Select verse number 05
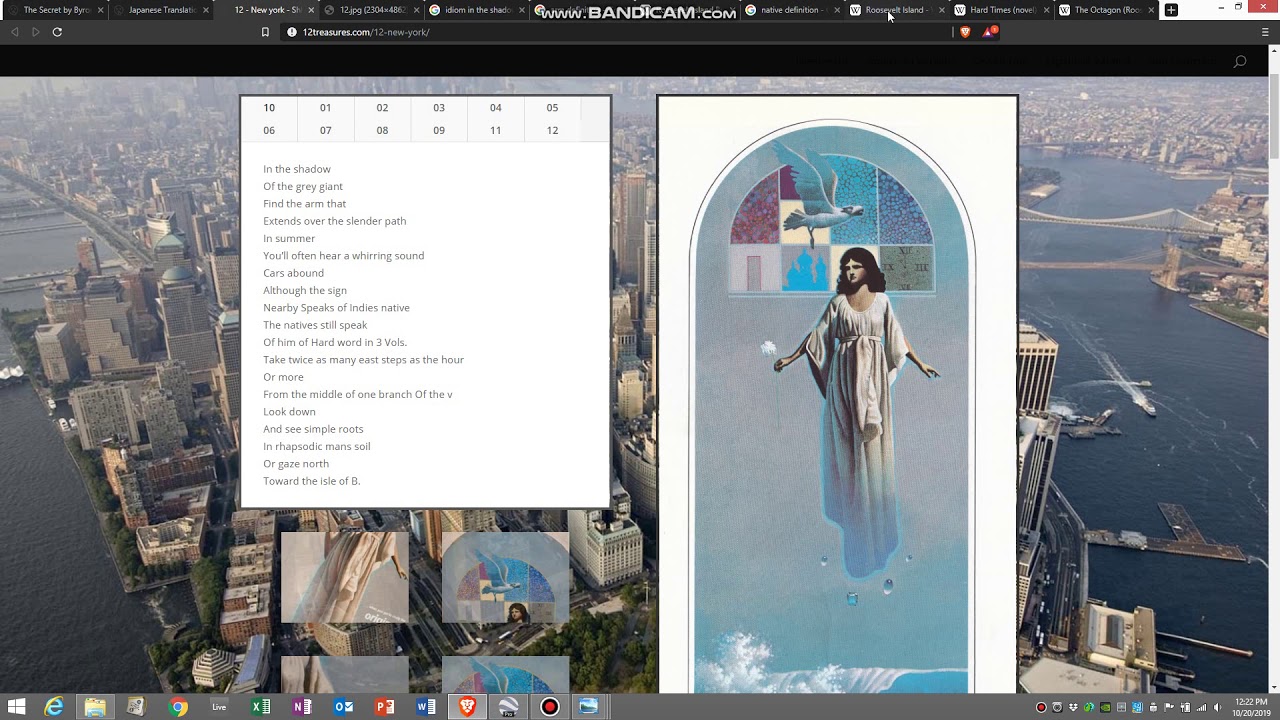 [552, 107]
